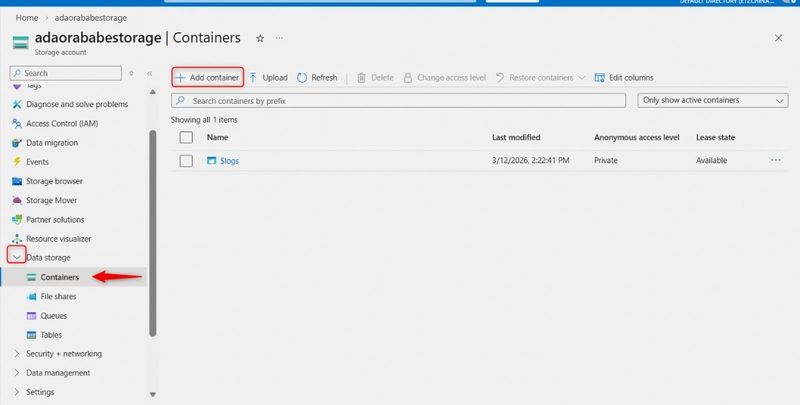Select Tables in the sidebar
Image resolution: width=800 pixels, height=405 pixels.
51,335
